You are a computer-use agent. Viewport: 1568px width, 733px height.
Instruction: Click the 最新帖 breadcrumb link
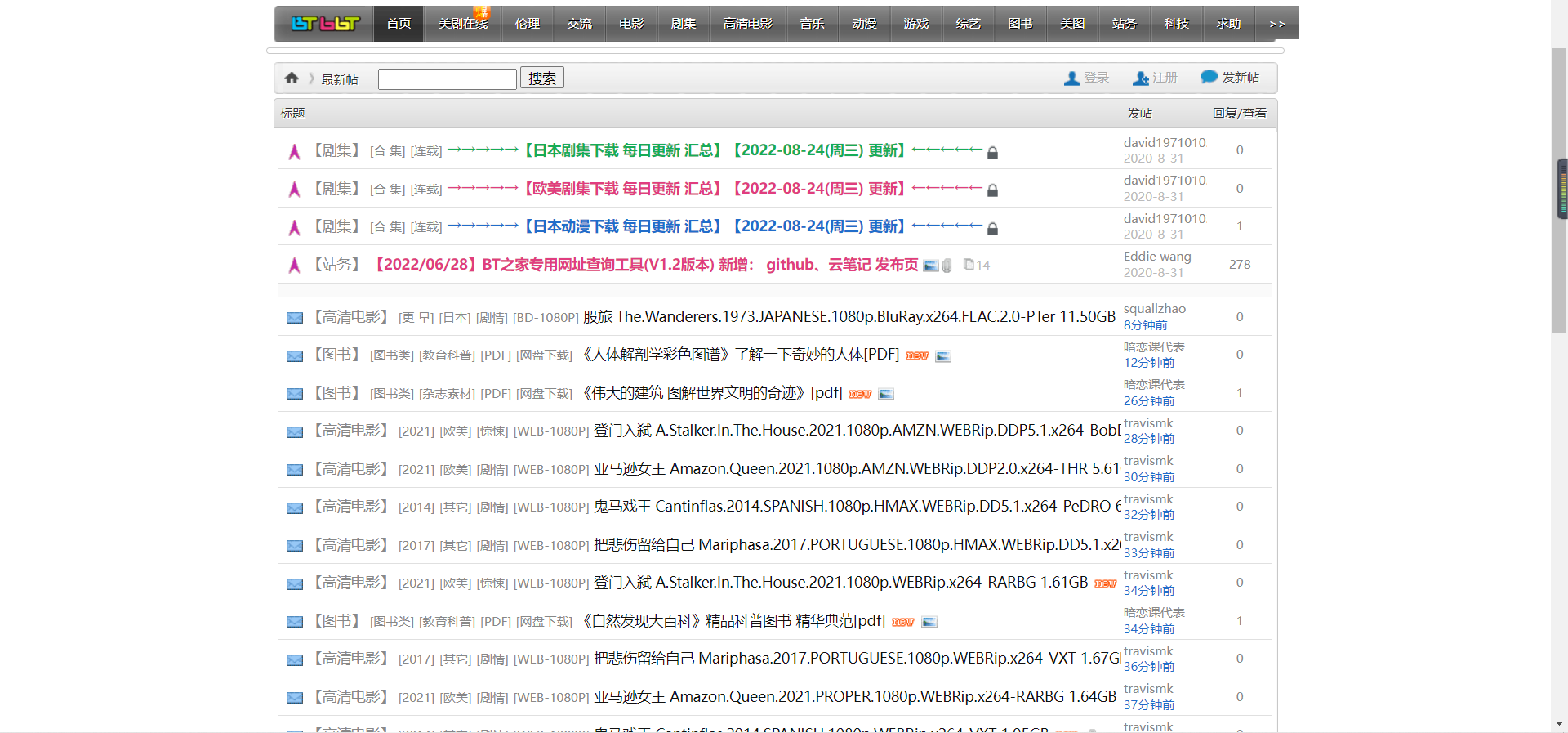[340, 79]
